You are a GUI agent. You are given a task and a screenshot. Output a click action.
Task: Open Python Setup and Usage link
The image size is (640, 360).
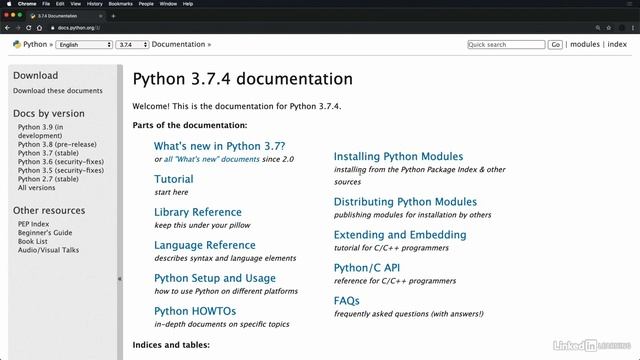(x=215, y=278)
